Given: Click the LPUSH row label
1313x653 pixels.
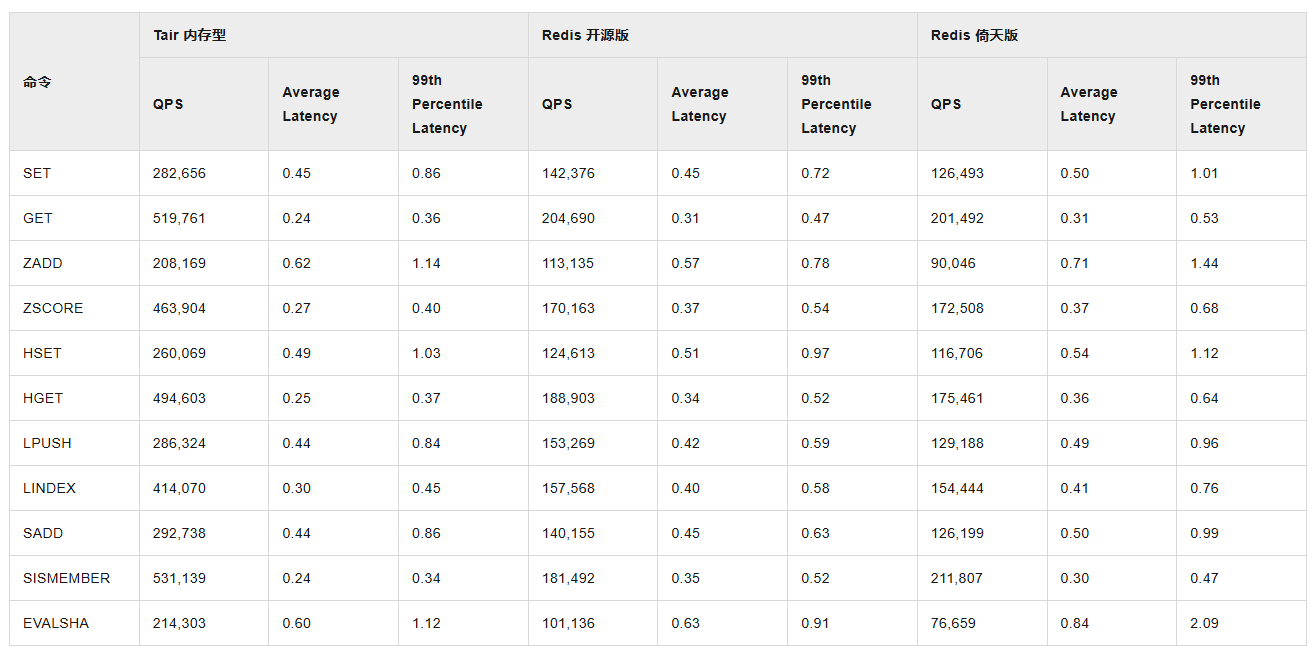Looking at the screenshot, I should [x=47, y=443].
